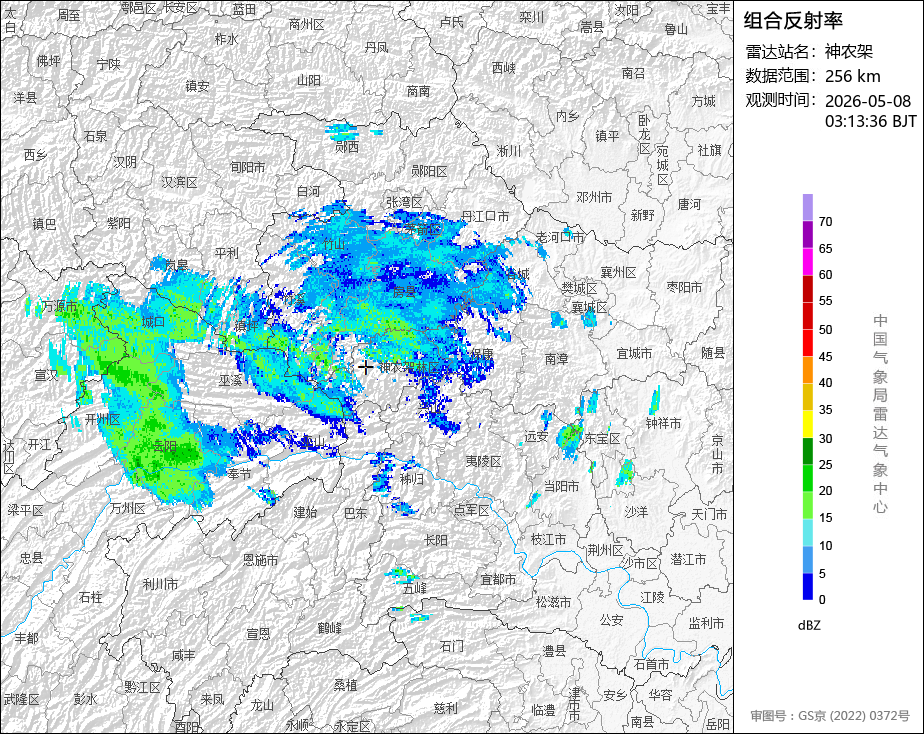Screen dimensions: 924x734
Task: Select the 25–30 dBZ dark green legend swatch
Action: coord(807,451)
